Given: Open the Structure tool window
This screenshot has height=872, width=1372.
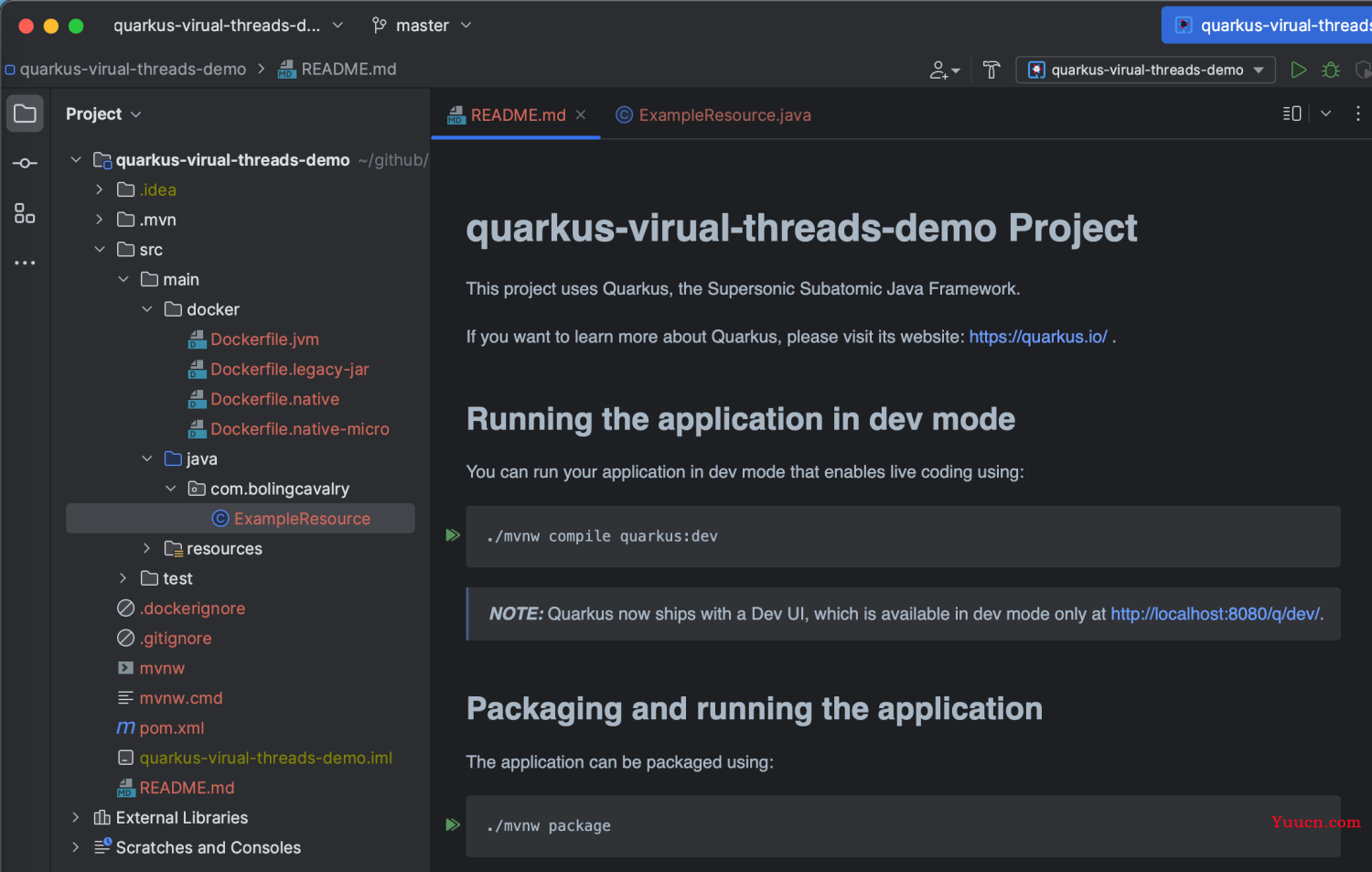Looking at the screenshot, I should [25, 213].
